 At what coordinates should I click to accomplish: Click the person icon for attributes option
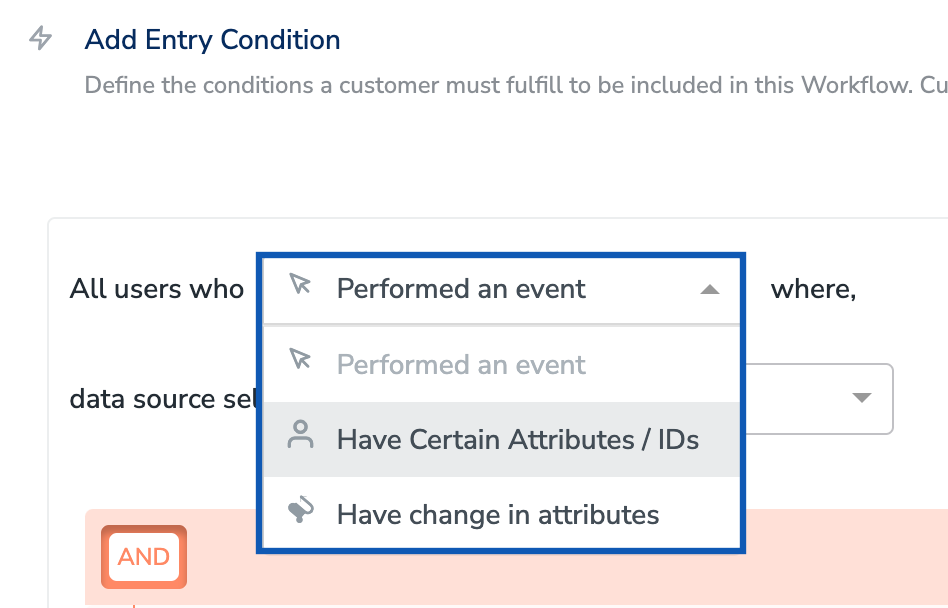tap(300, 435)
